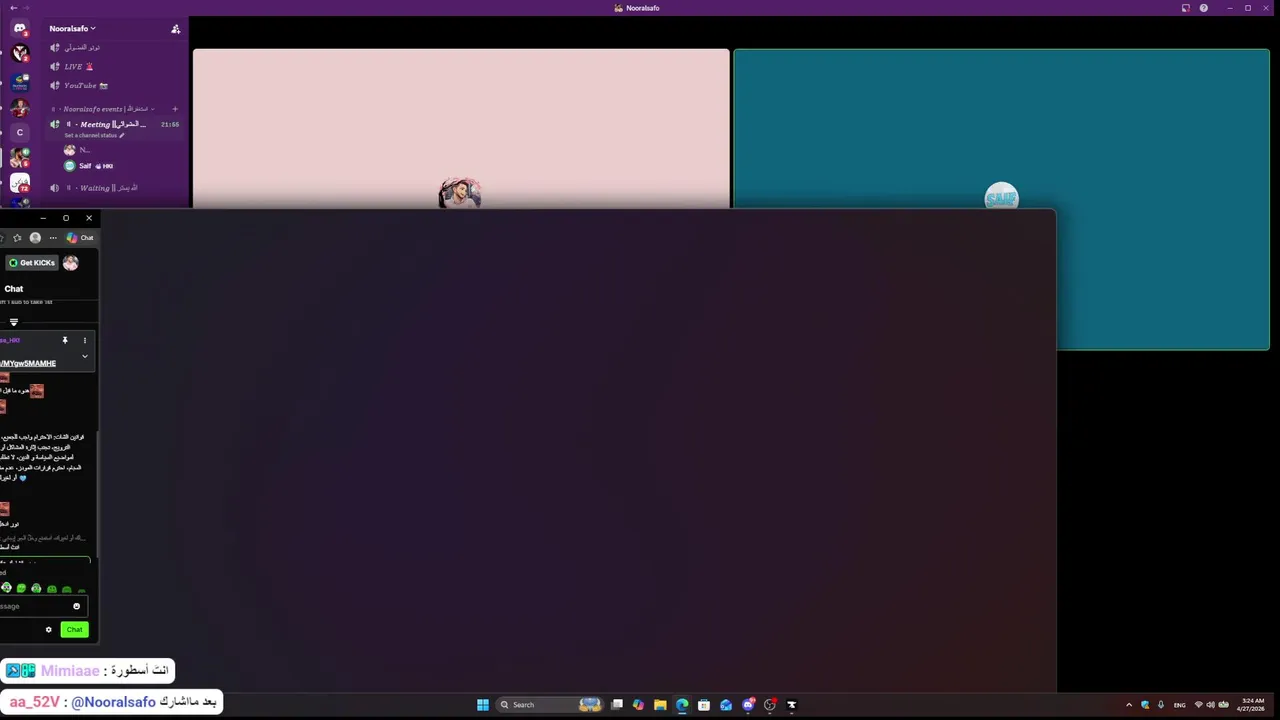Click the browser favorites star icon

[x=17, y=238]
